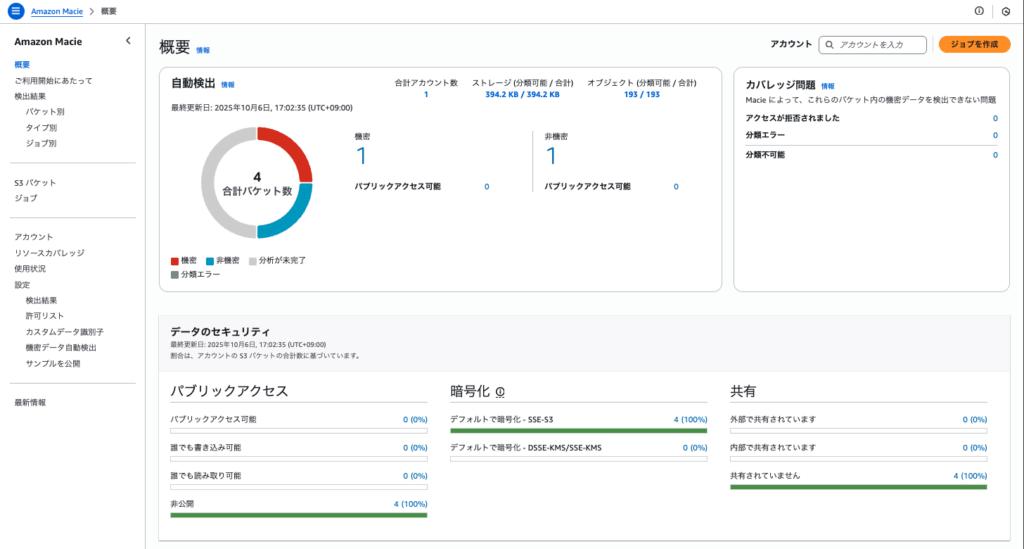Open バケット別 under 検出結果
Viewport: 1024px width, 549px height.
coord(45,112)
